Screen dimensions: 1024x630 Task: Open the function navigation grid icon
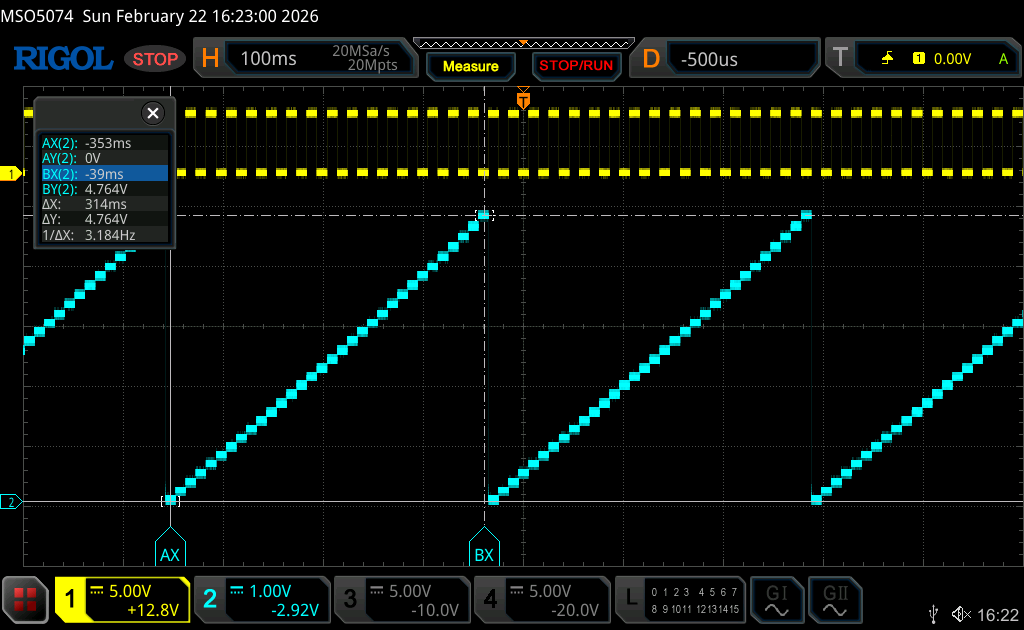pyautogui.click(x=26, y=599)
